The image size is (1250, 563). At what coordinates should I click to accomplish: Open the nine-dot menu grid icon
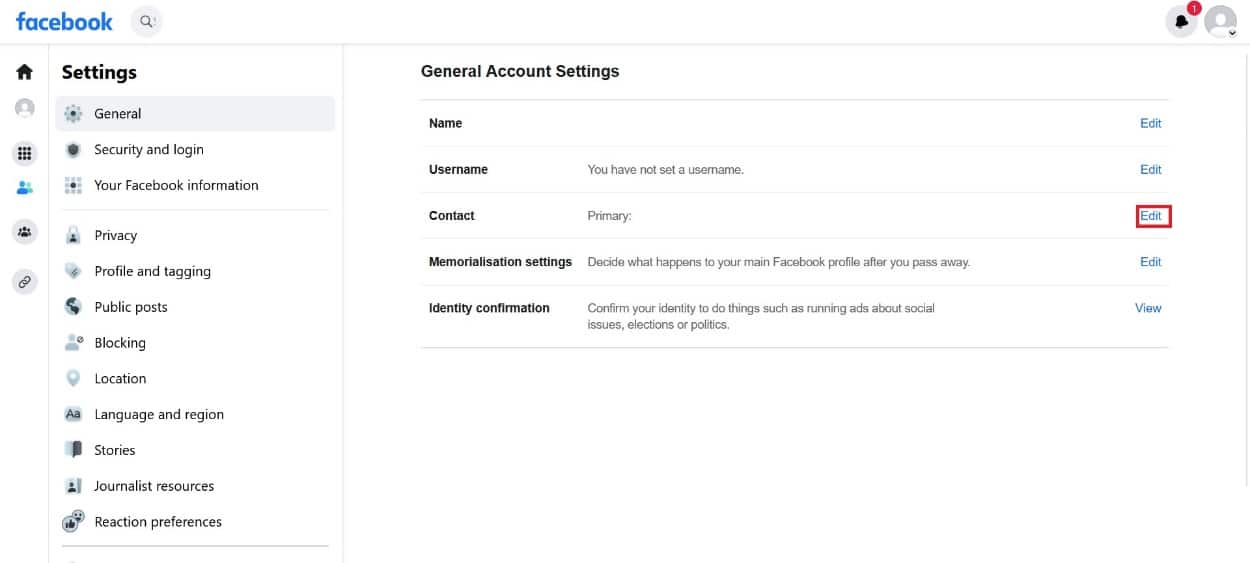pos(25,154)
